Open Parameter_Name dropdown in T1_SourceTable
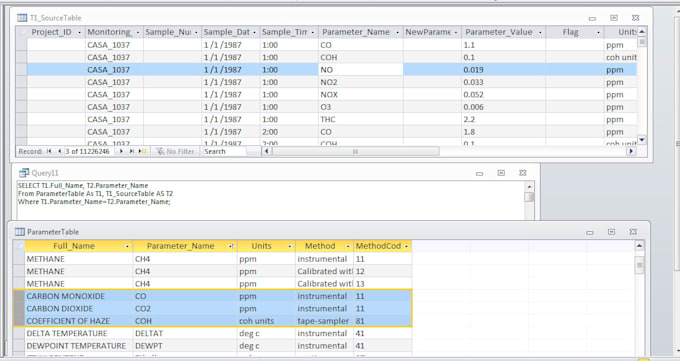This screenshot has width=680, height=361. click(x=397, y=33)
